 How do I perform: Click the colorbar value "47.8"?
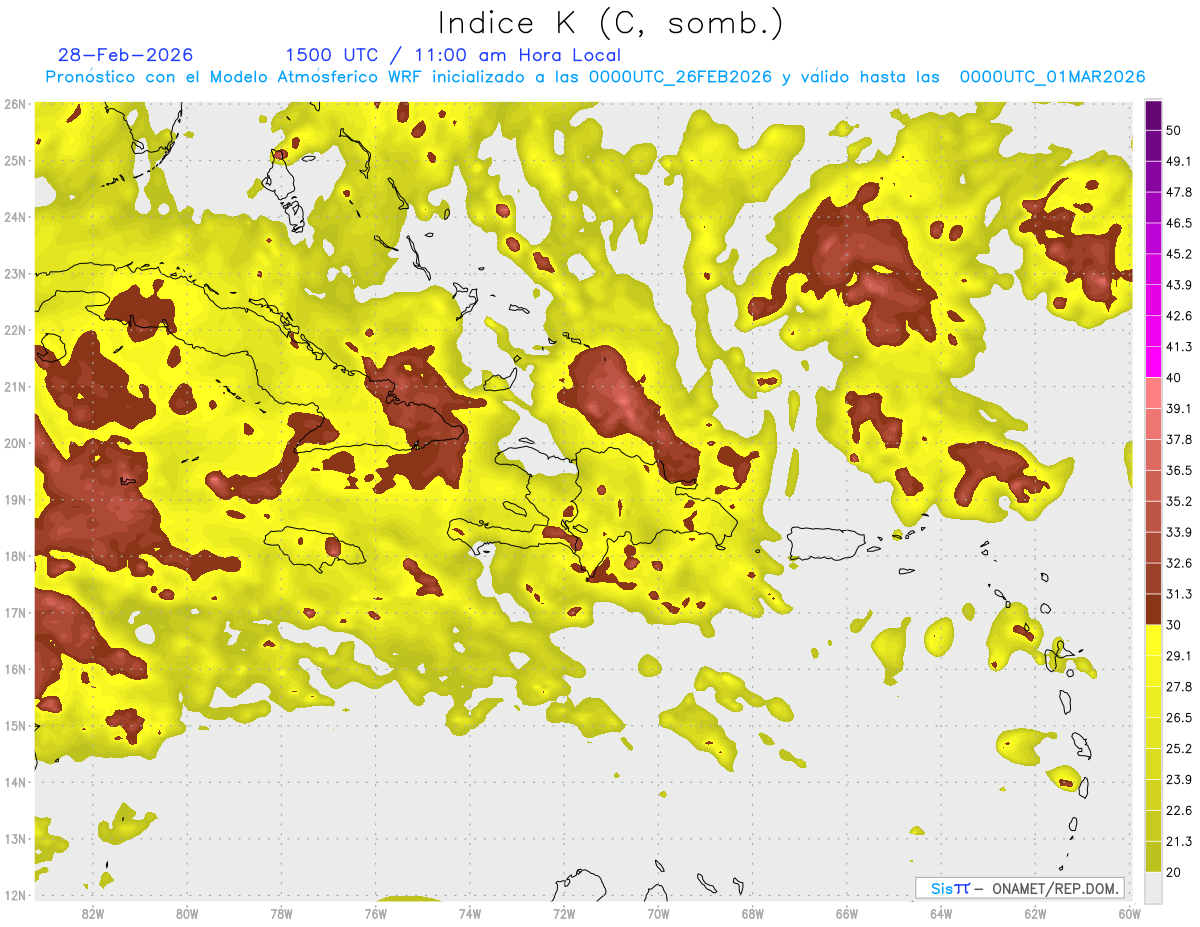(1178, 192)
